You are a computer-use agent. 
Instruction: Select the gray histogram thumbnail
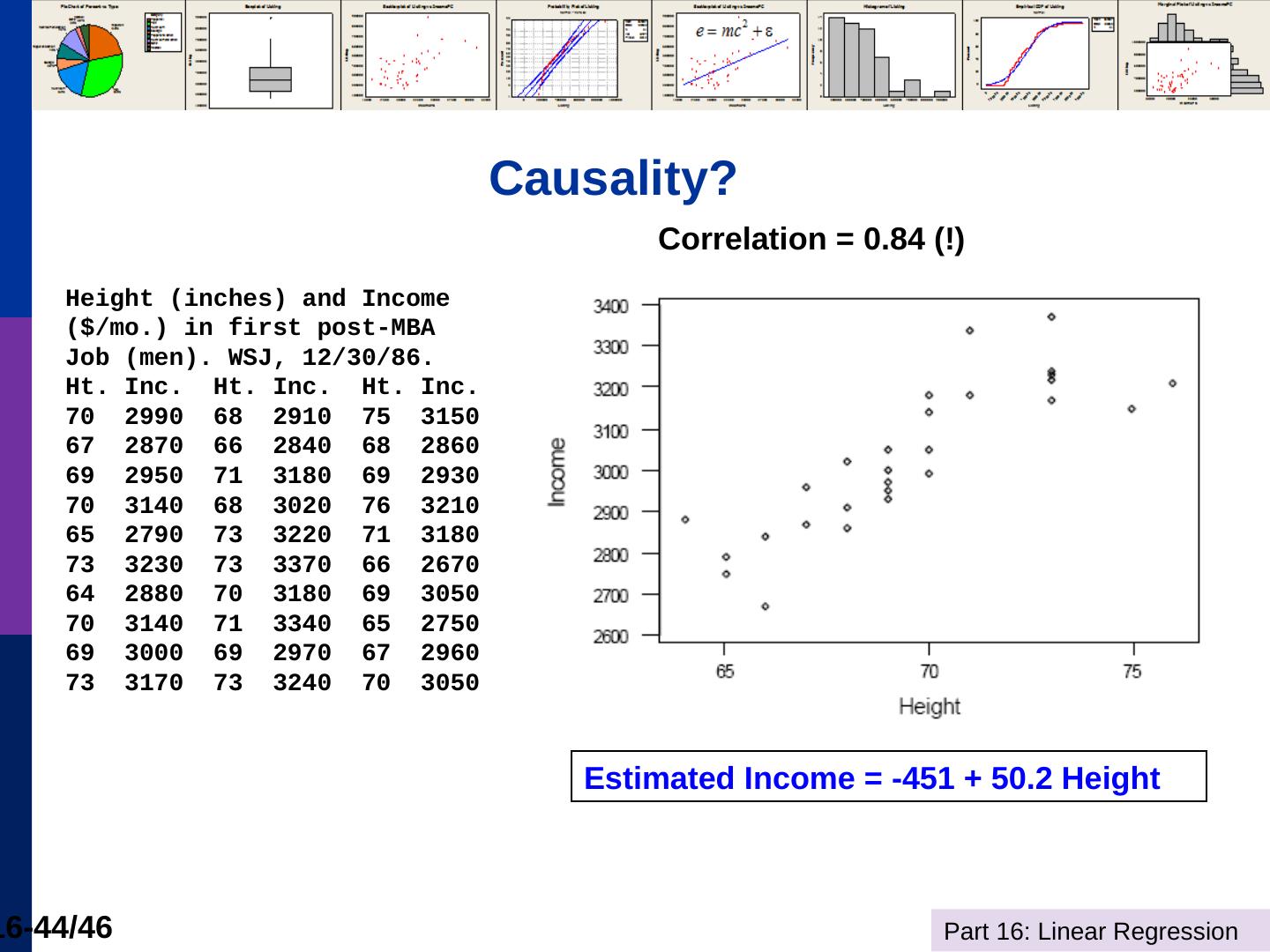(887, 58)
